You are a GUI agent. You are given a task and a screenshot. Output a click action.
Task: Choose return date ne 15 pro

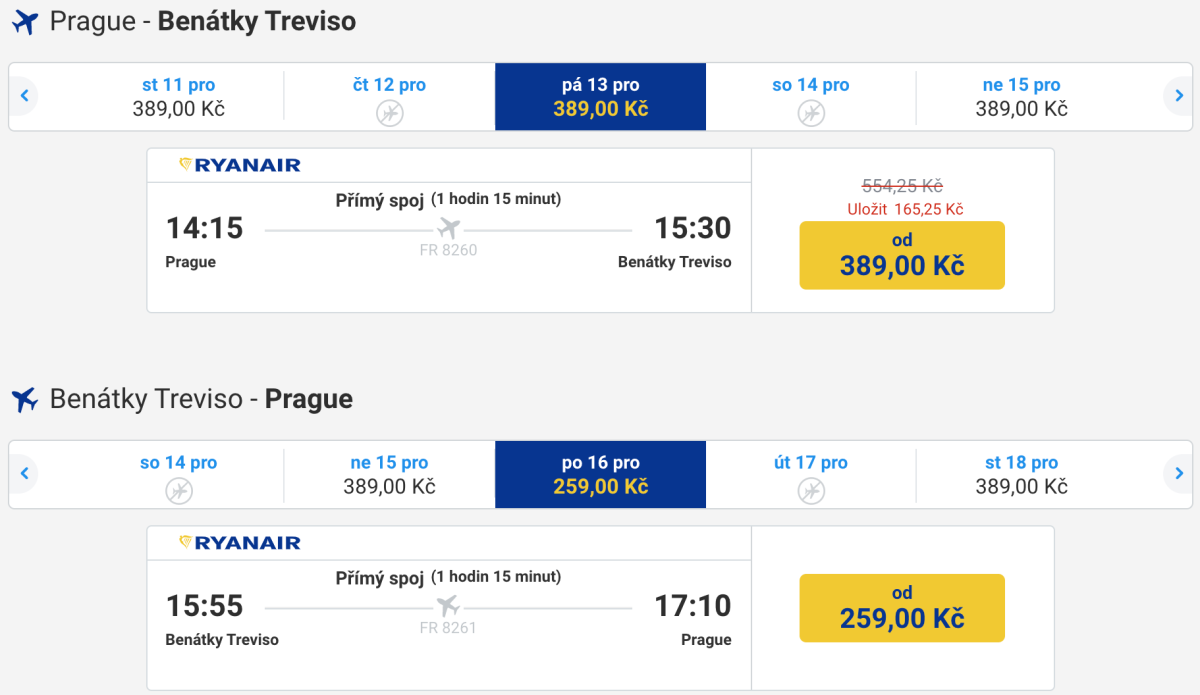coord(389,475)
